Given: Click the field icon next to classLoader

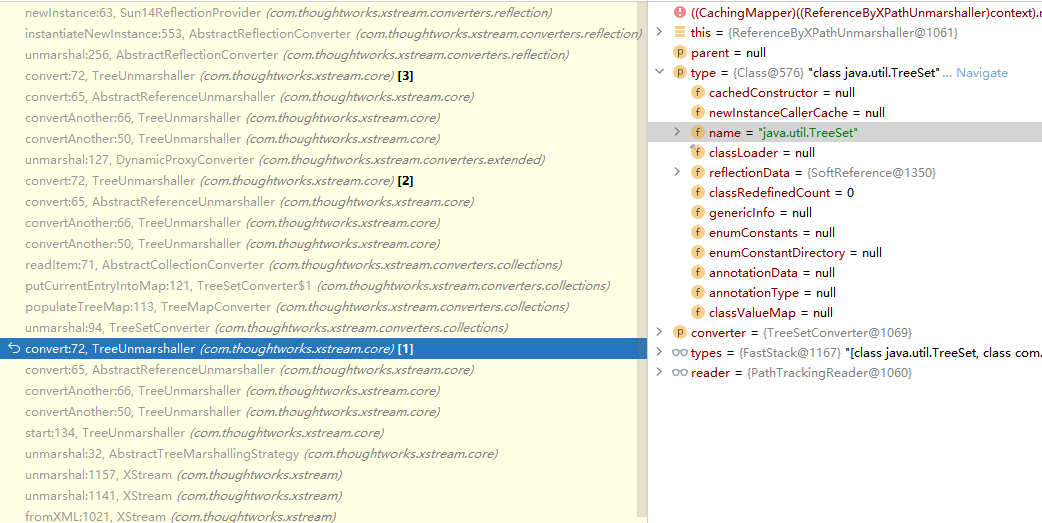Looking at the screenshot, I should (x=698, y=152).
